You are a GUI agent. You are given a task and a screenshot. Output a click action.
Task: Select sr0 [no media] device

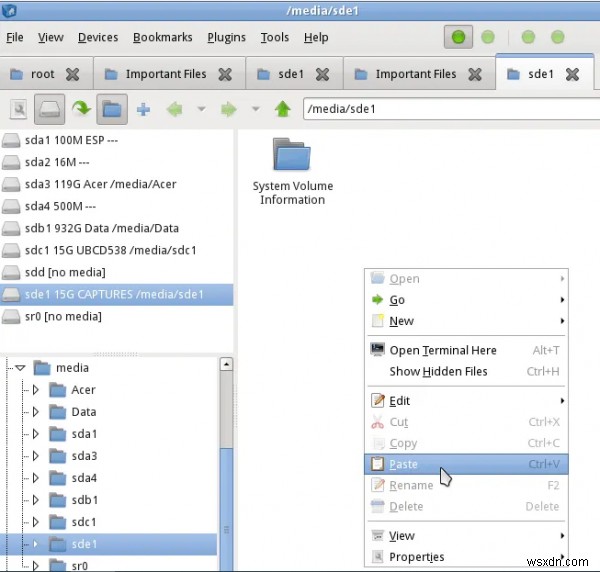[x=116, y=317]
